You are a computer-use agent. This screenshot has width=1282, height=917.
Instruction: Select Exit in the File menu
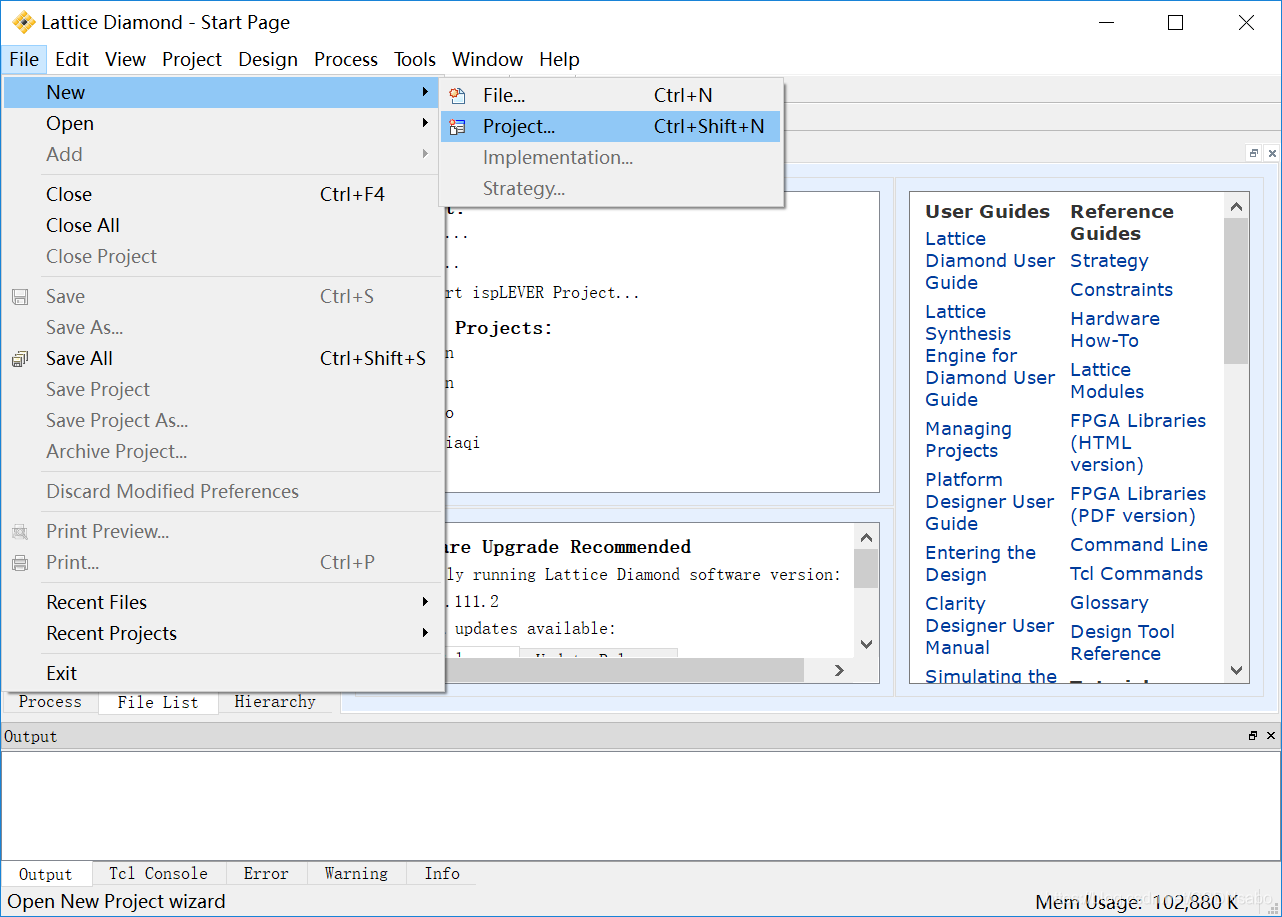[222, 674]
